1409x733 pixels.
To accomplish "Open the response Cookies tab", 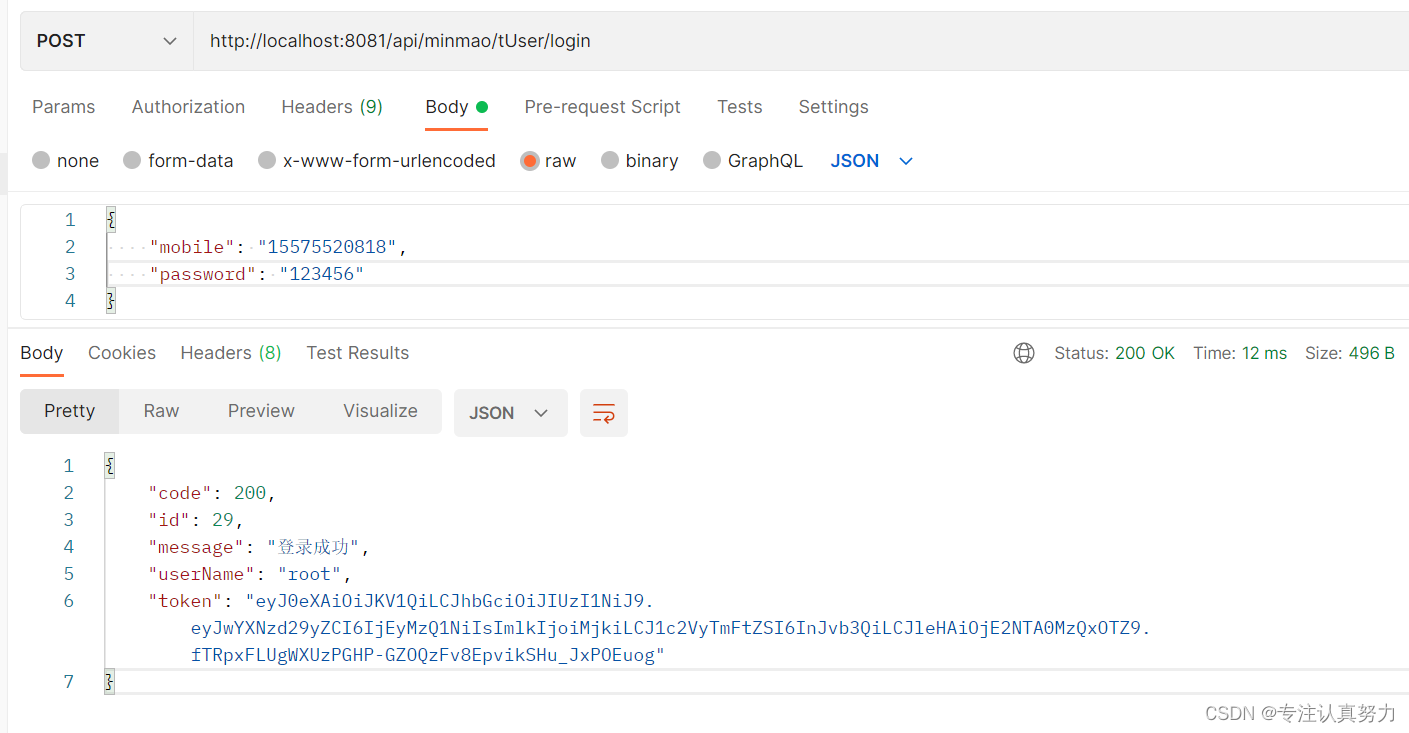I will [x=122, y=353].
